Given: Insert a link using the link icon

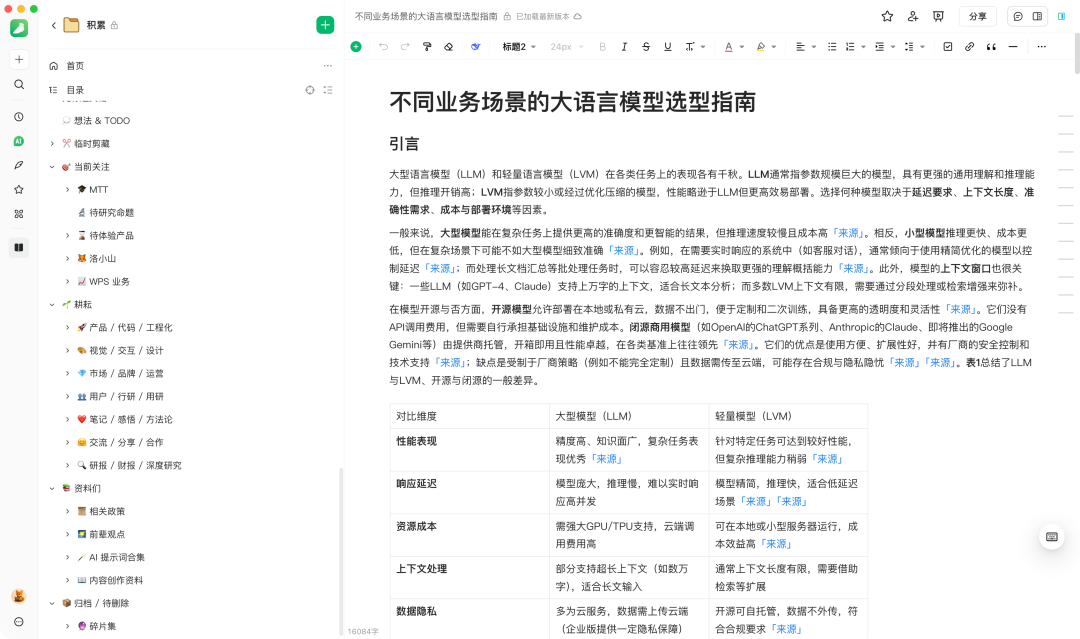Looking at the screenshot, I should (967, 46).
